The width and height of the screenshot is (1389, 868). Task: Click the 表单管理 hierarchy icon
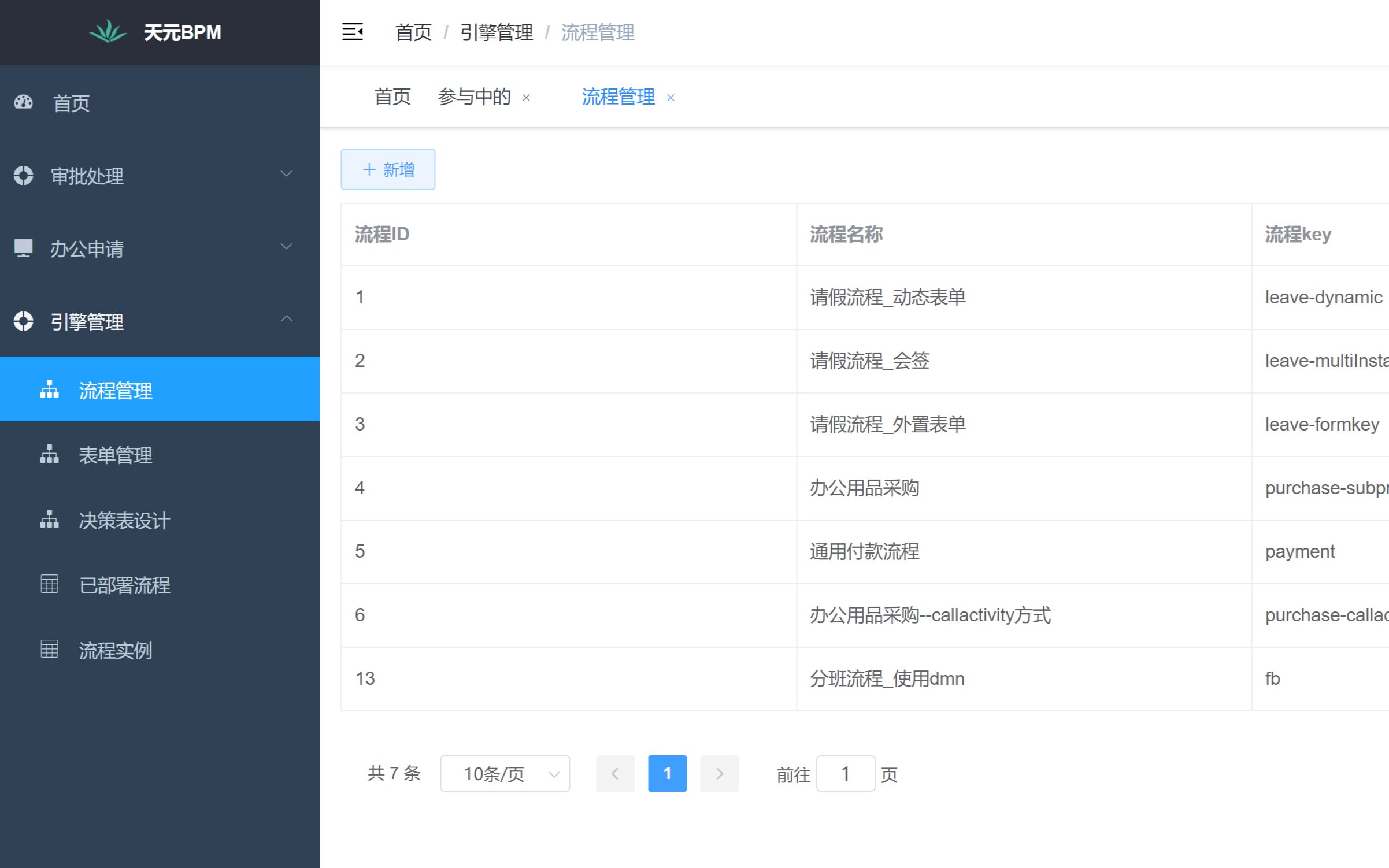49,454
